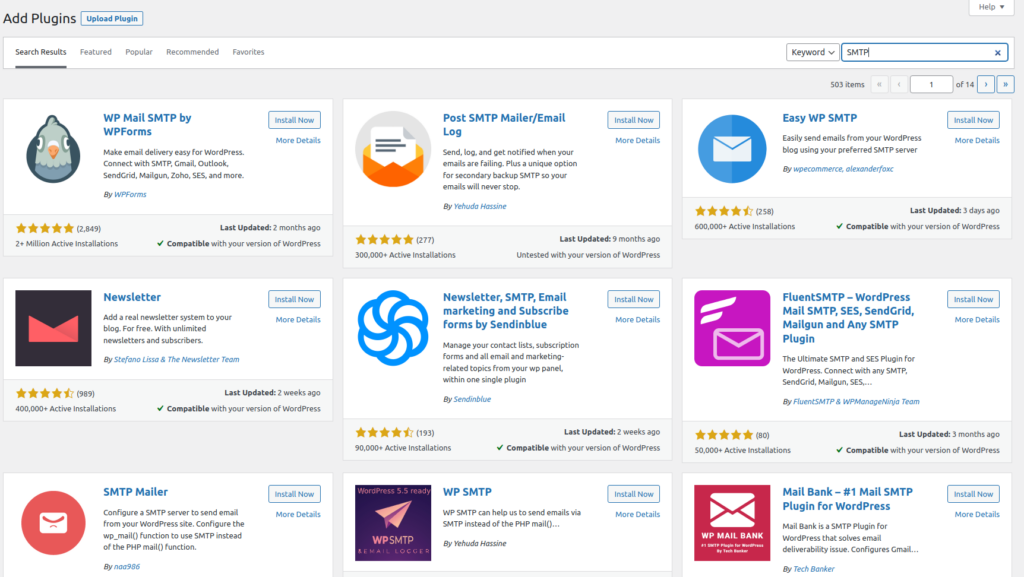
Task: Install the Sendinblue newsletter plugin
Action: coord(633,299)
